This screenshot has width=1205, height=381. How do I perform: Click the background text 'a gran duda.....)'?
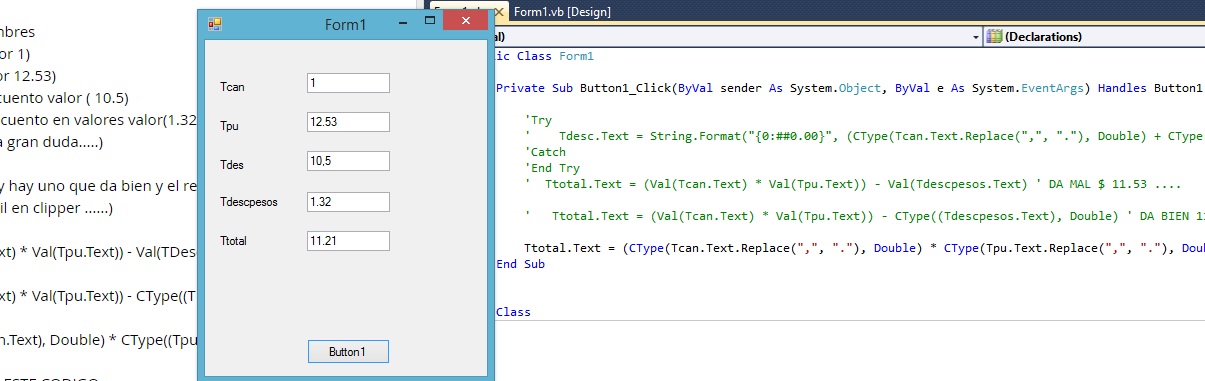pos(52,142)
